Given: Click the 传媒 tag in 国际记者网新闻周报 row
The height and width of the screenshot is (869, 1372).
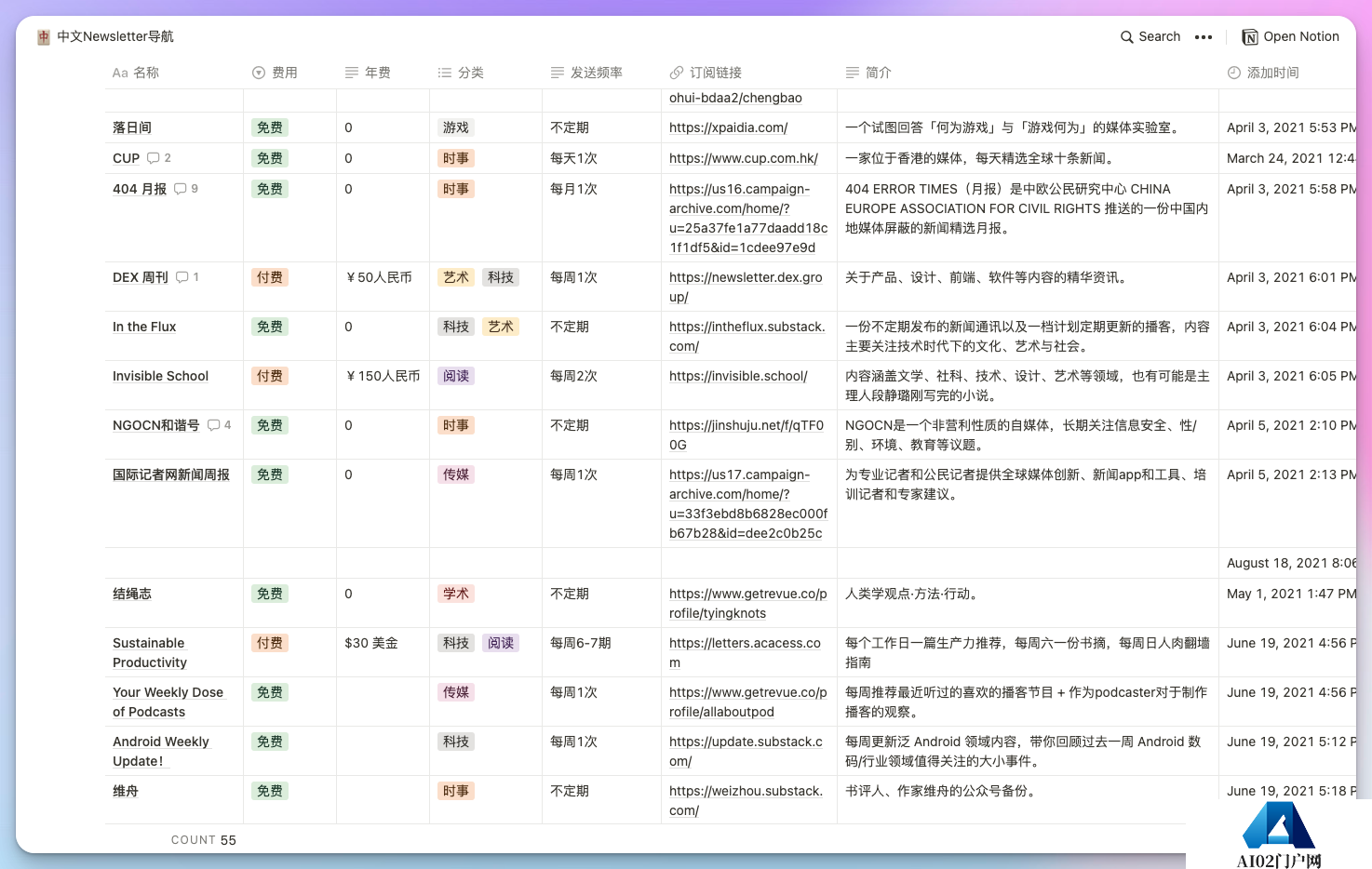Looking at the screenshot, I should coord(456,475).
